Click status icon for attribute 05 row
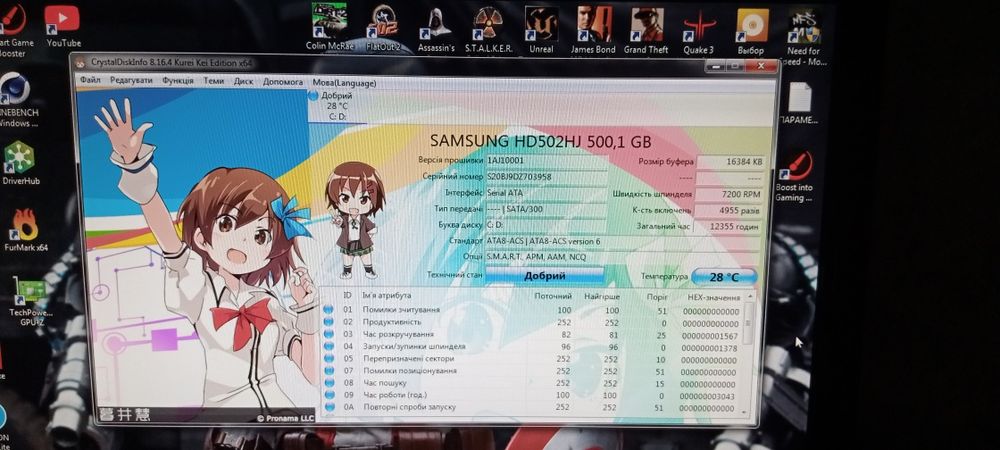1000x450 pixels. [x=328, y=358]
